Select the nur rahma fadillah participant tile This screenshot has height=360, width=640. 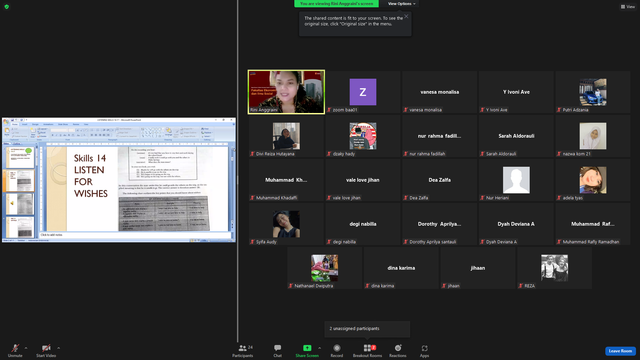pos(440,136)
